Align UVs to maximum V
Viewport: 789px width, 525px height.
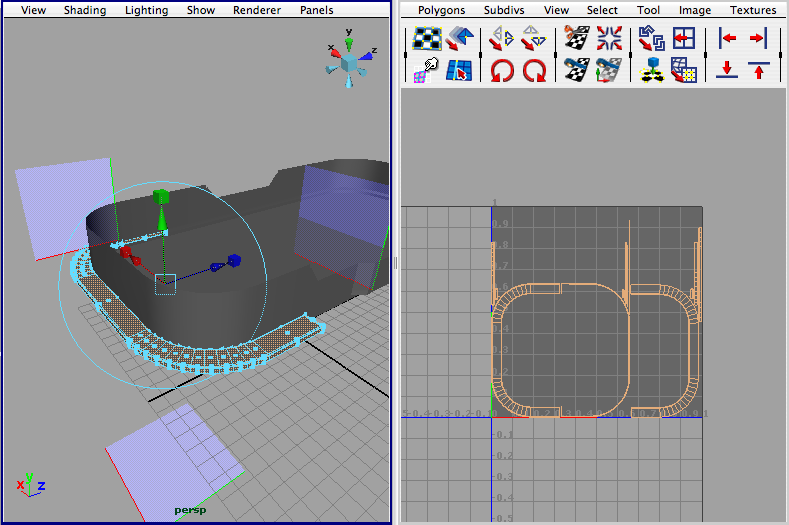tap(759, 70)
